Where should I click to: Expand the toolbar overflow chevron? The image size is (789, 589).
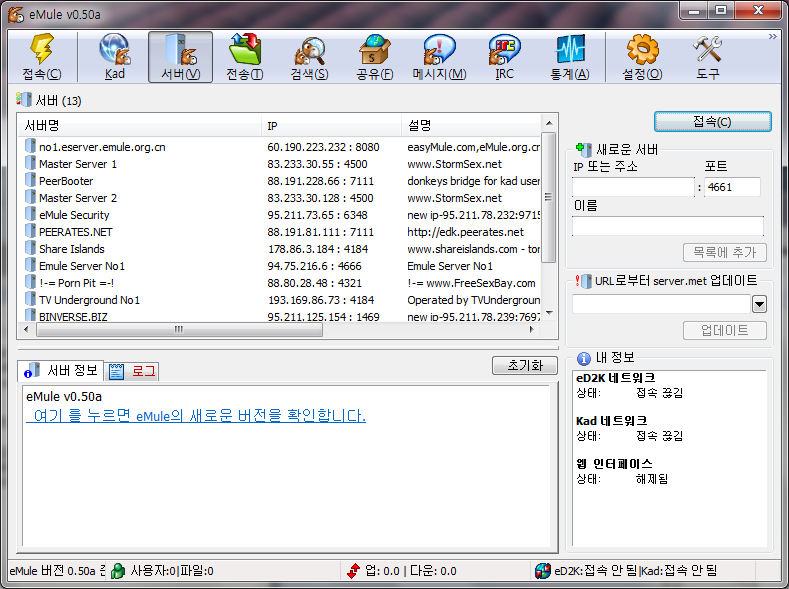point(772,36)
